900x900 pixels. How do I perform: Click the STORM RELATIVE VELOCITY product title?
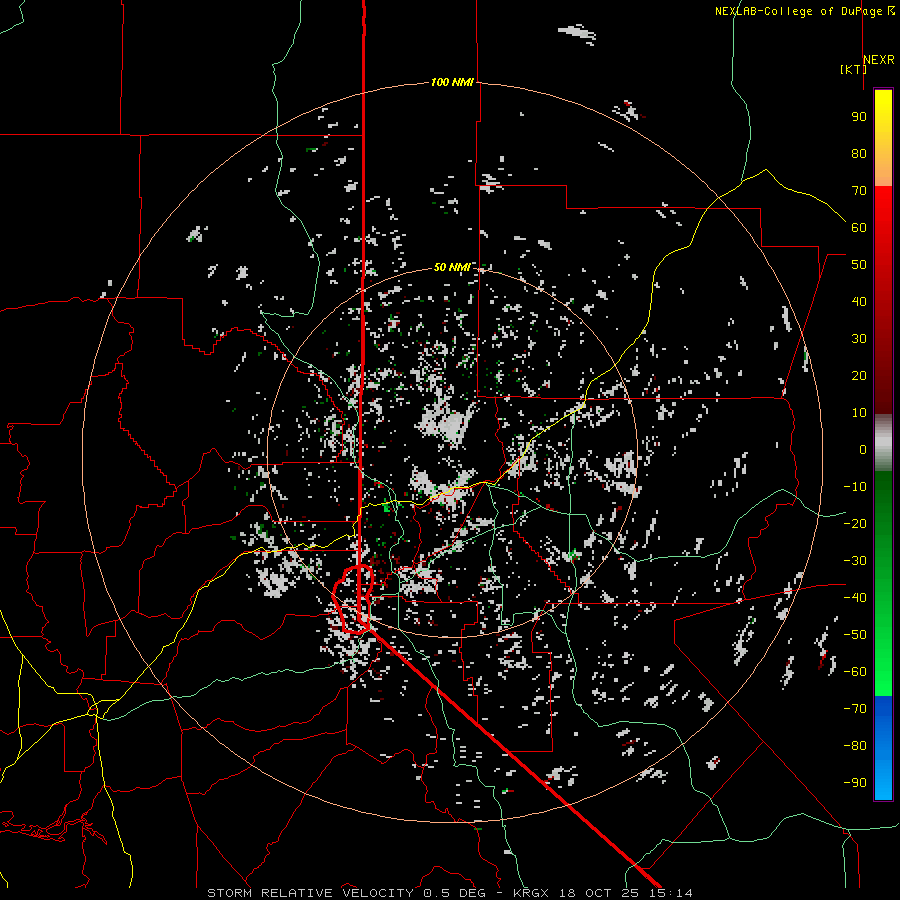[x=310, y=893]
